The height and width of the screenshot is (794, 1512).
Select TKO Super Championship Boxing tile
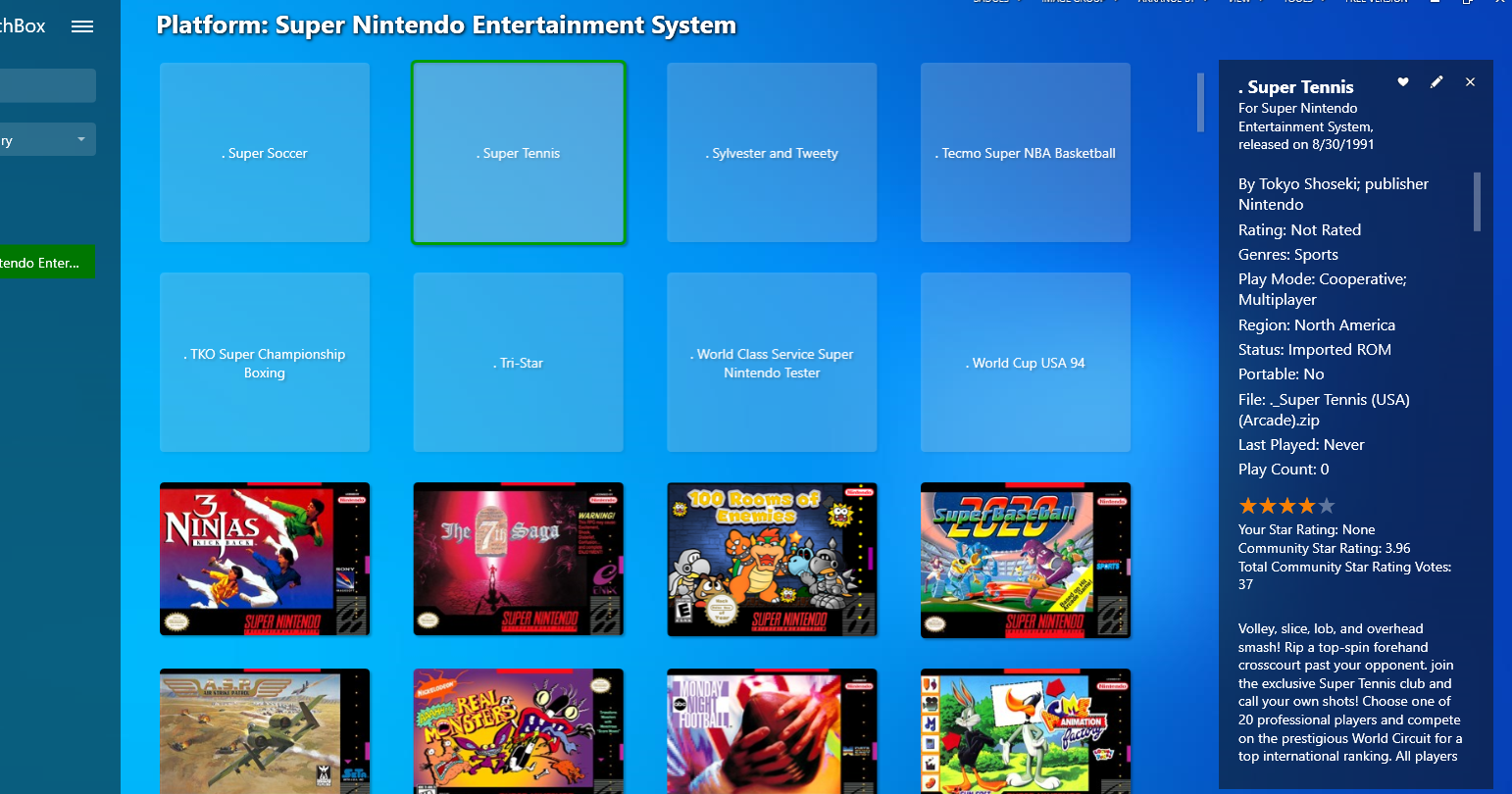[265, 363]
